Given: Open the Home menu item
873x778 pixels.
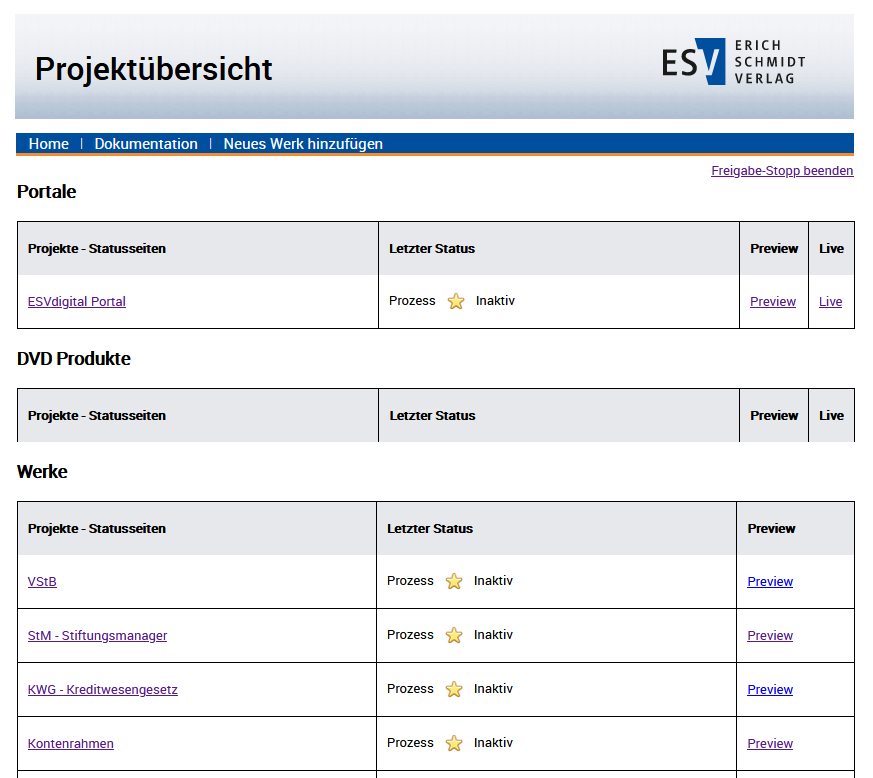Looking at the screenshot, I should 49,144.
